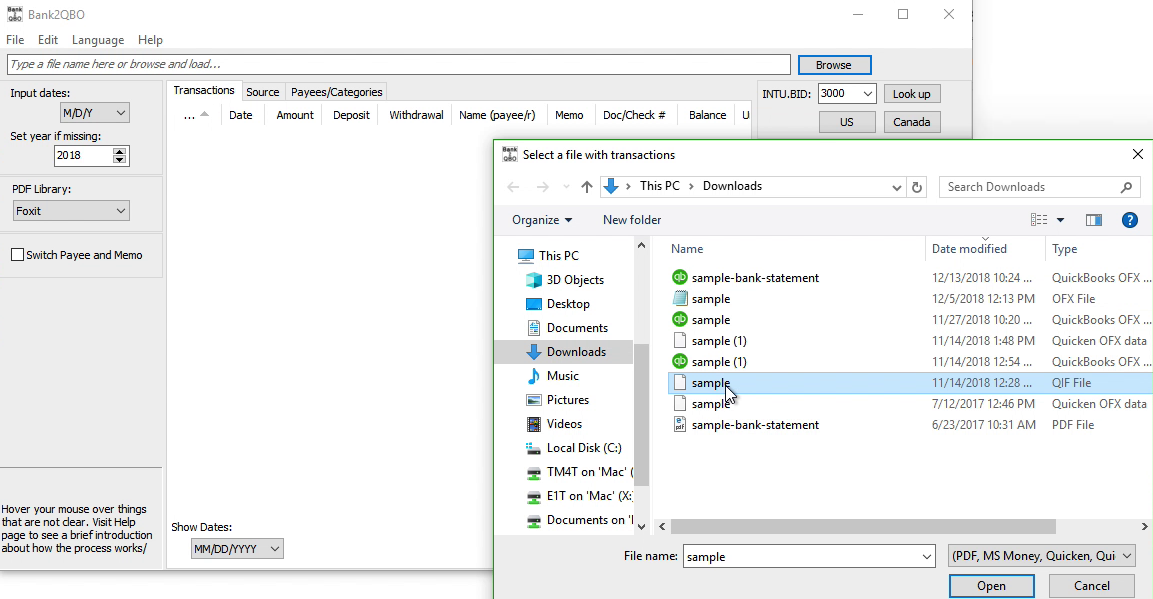Click the This PC computer icon

[526, 256]
